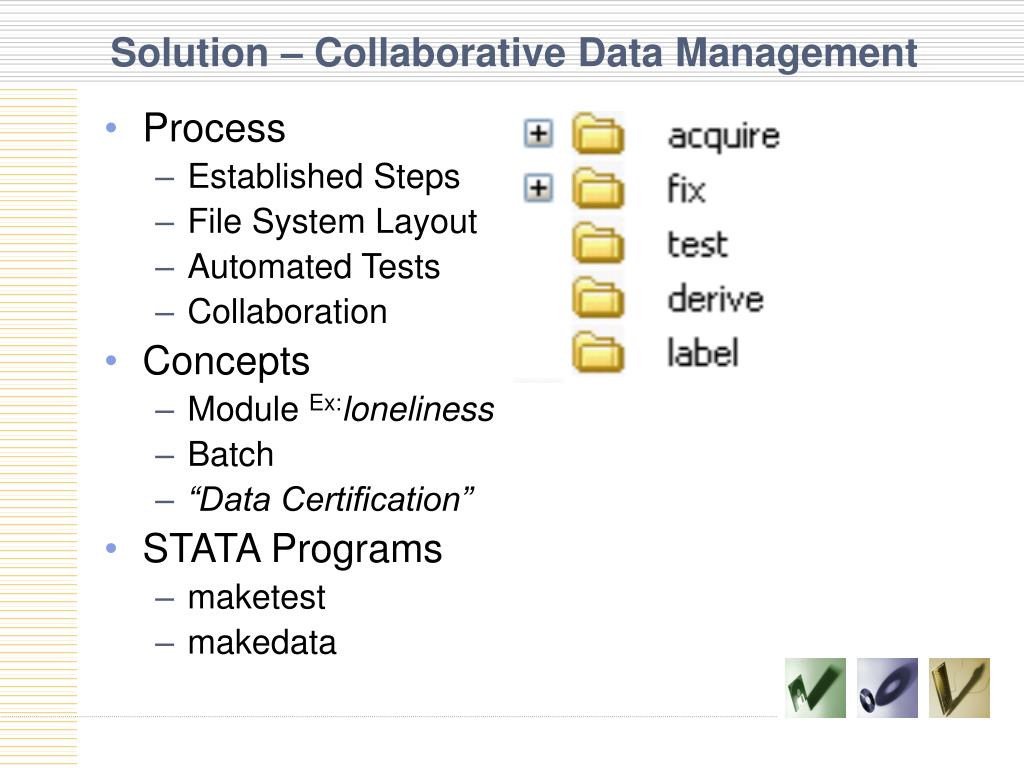The height and width of the screenshot is (768, 1024).
Task: Click the italic loneliness example word
Action: click(x=419, y=410)
